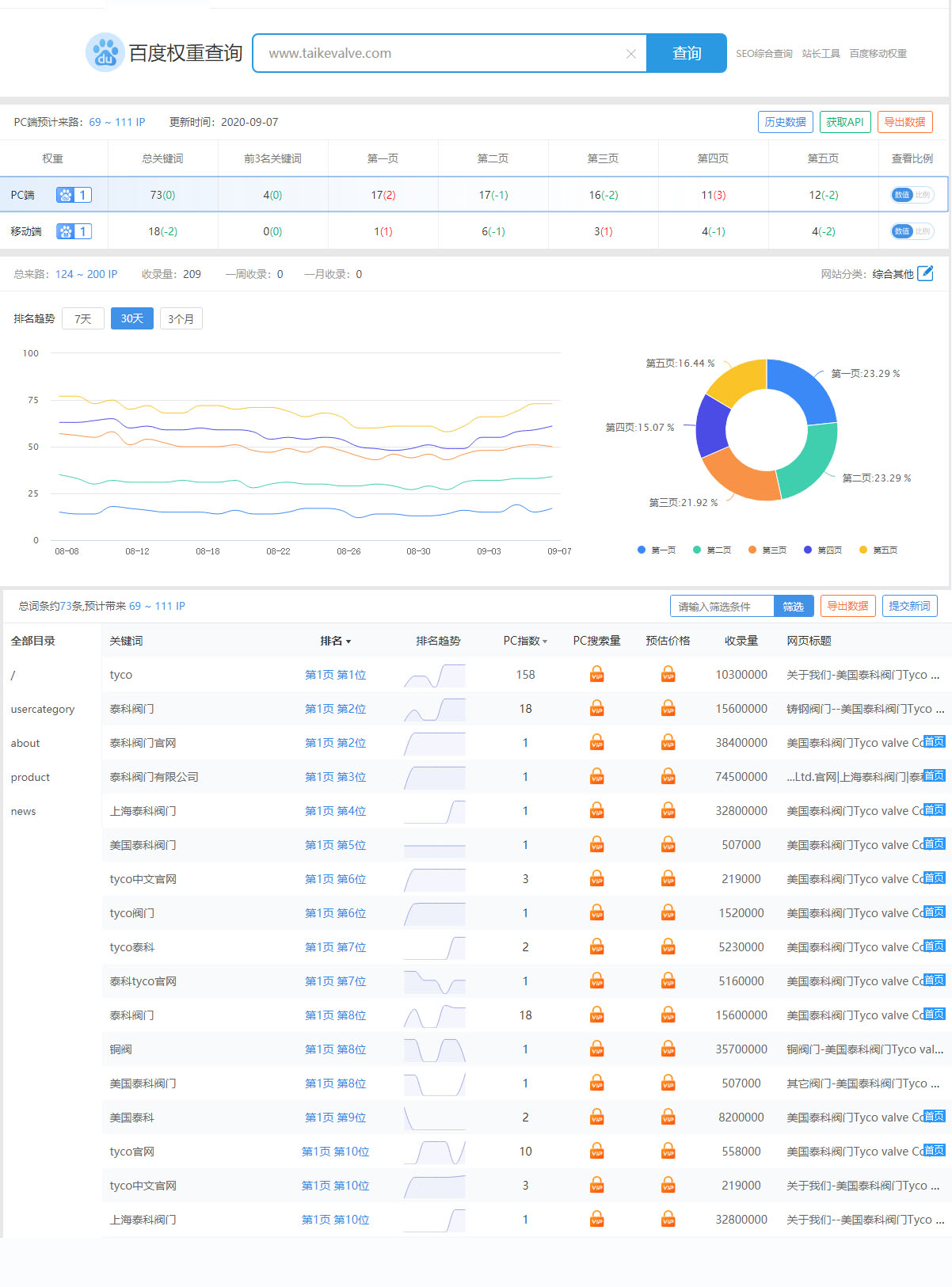Viewport: 952px width, 1287px height.
Task: Toggle 第二页 legend series
Action: click(712, 550)
